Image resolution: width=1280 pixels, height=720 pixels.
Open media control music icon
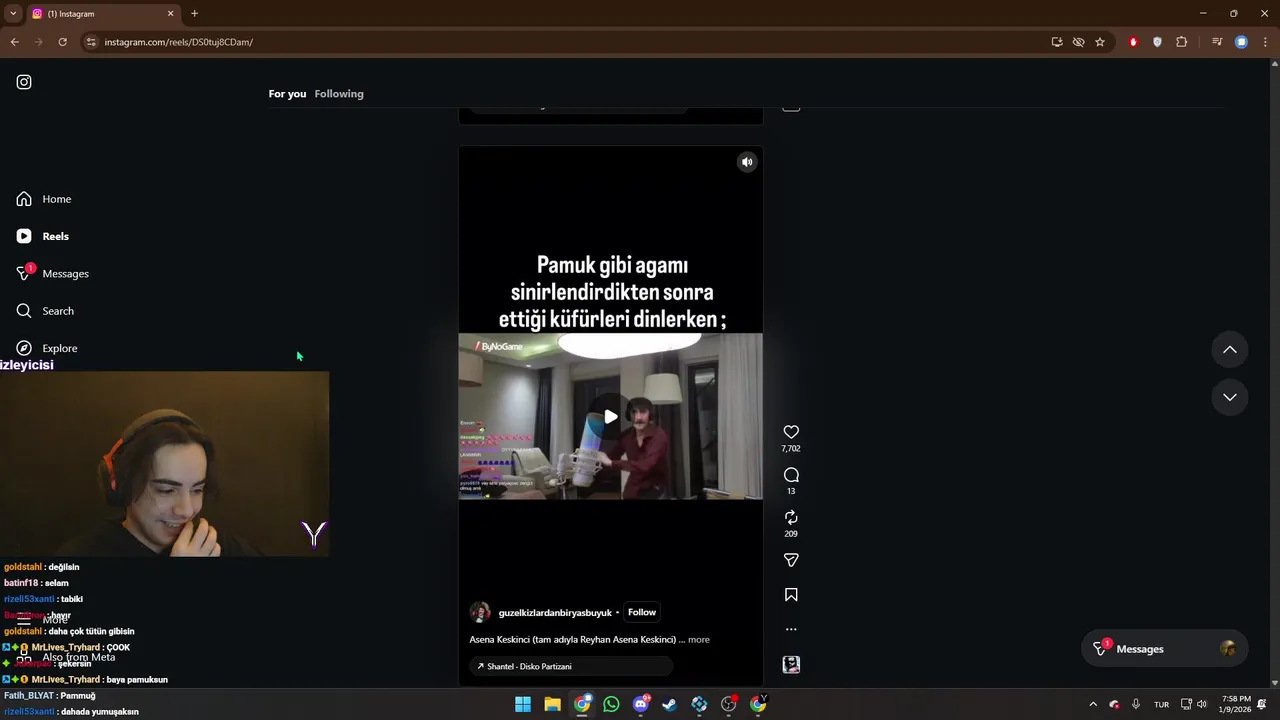[1217, 42]
